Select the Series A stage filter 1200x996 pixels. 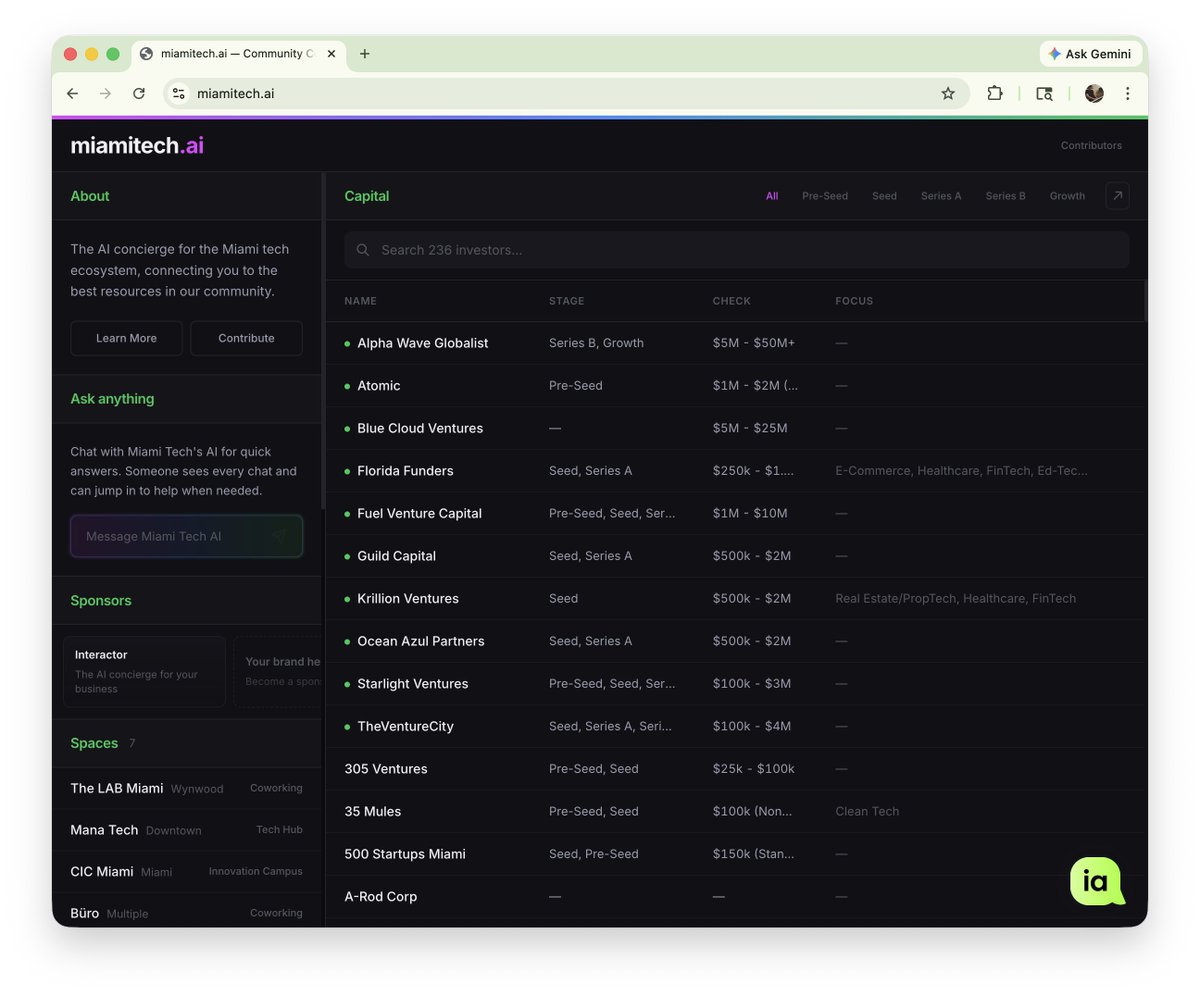click(x=941, y=196)
